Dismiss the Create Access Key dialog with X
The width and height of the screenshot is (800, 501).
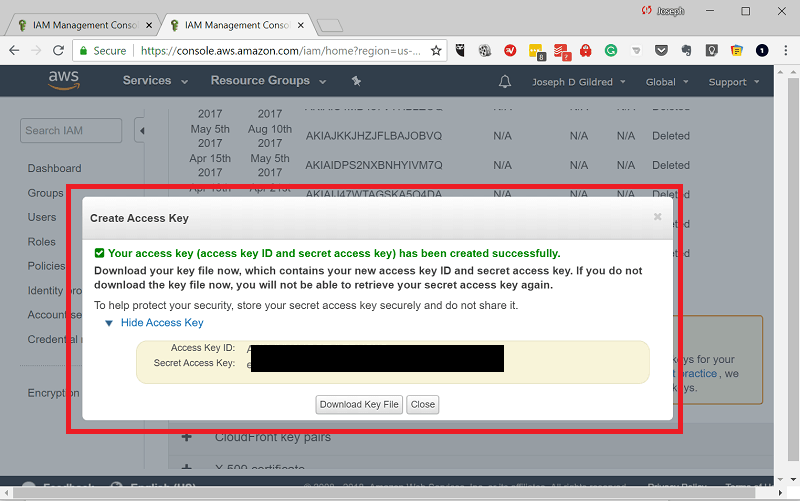(x=658, y=217)
